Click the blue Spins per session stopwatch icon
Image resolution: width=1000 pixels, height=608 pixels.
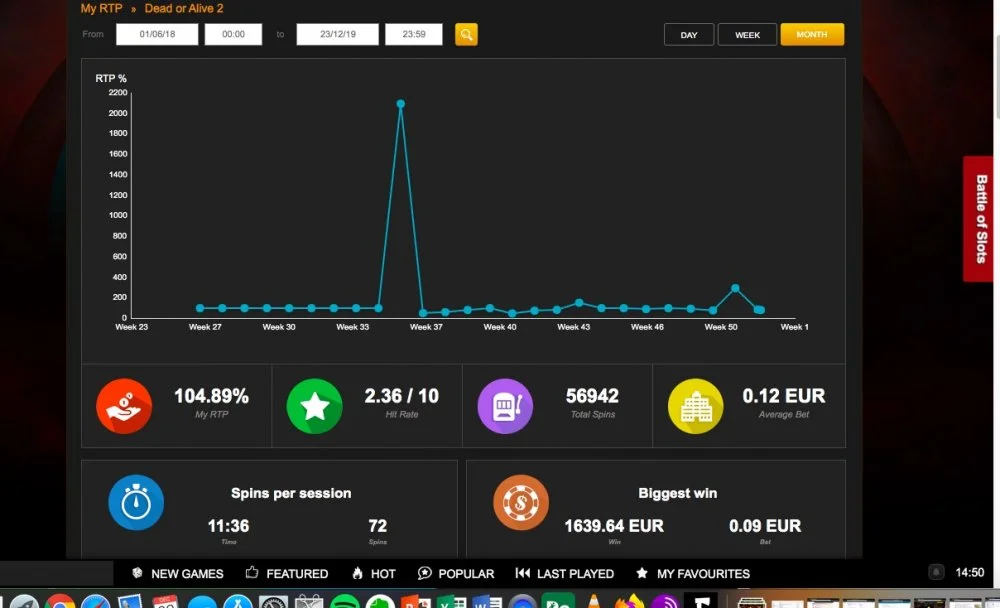pyautogui.click(x=136, y=502)
